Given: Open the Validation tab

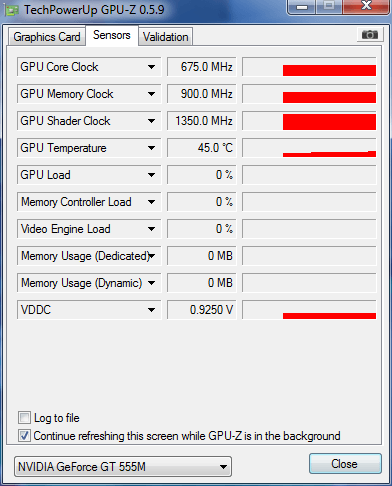Looking at the screenshot, I should (166, 37).
